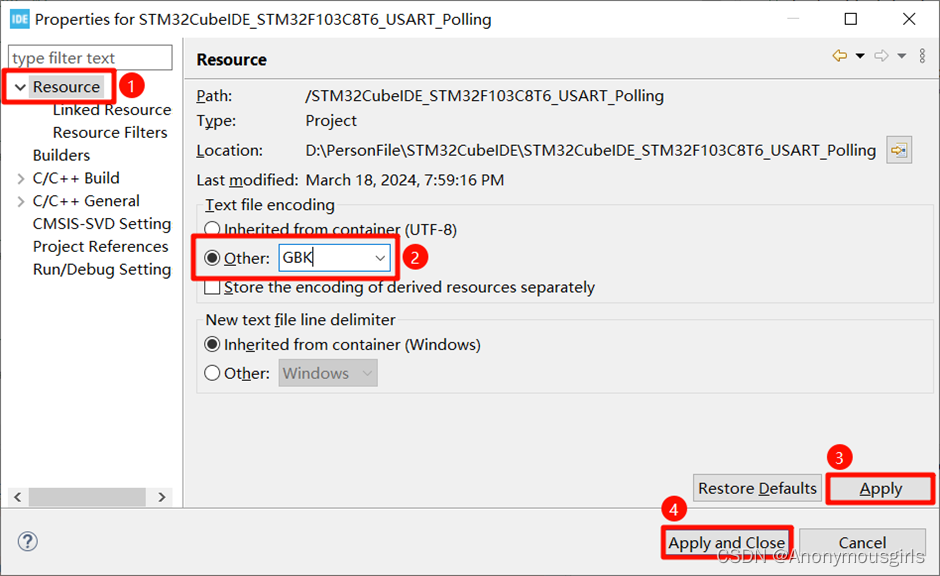
Task: Focus the type filter text field
Action: pyautogui.click(x=90, y=58)
